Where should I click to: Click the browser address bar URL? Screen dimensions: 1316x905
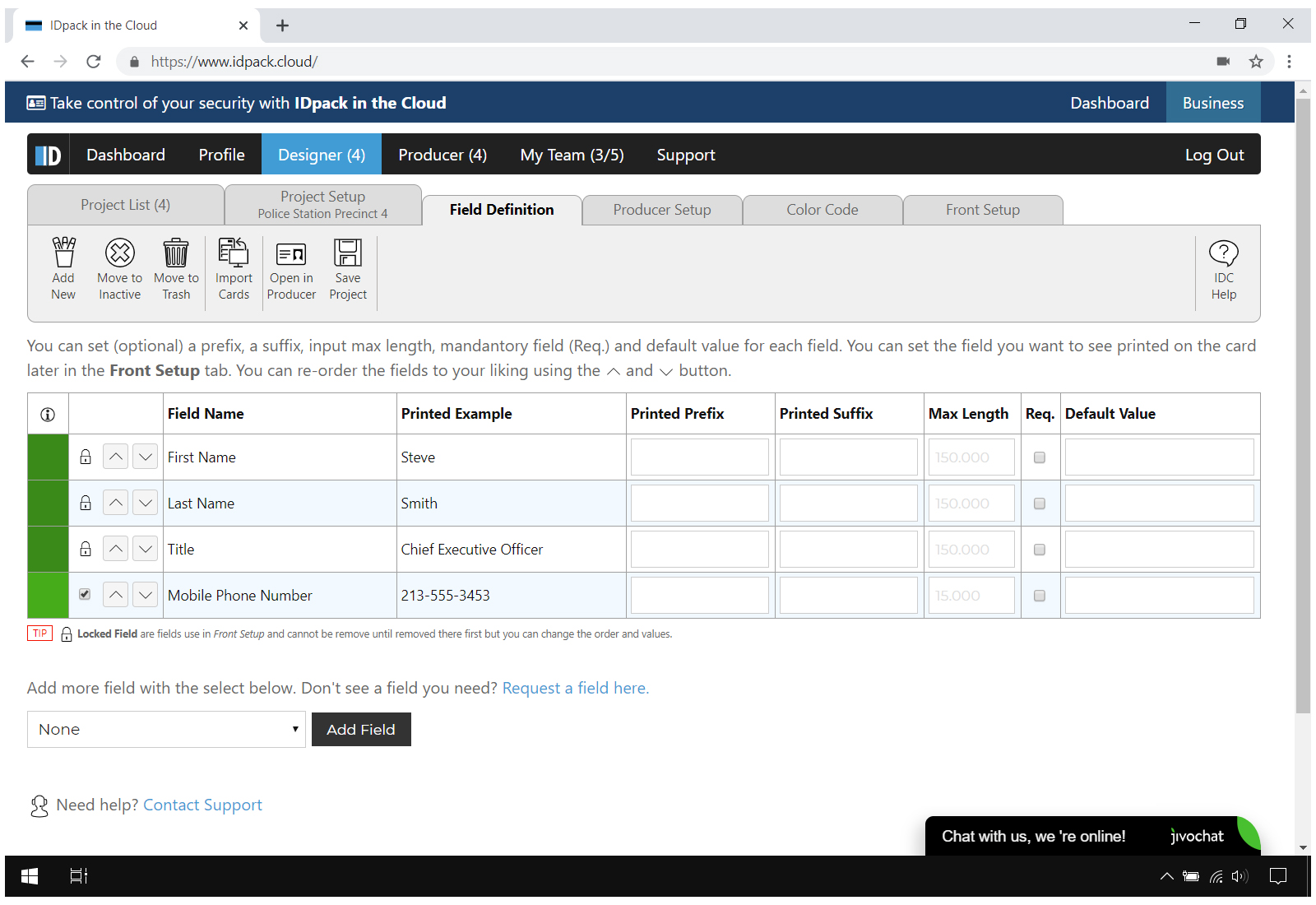234,61
